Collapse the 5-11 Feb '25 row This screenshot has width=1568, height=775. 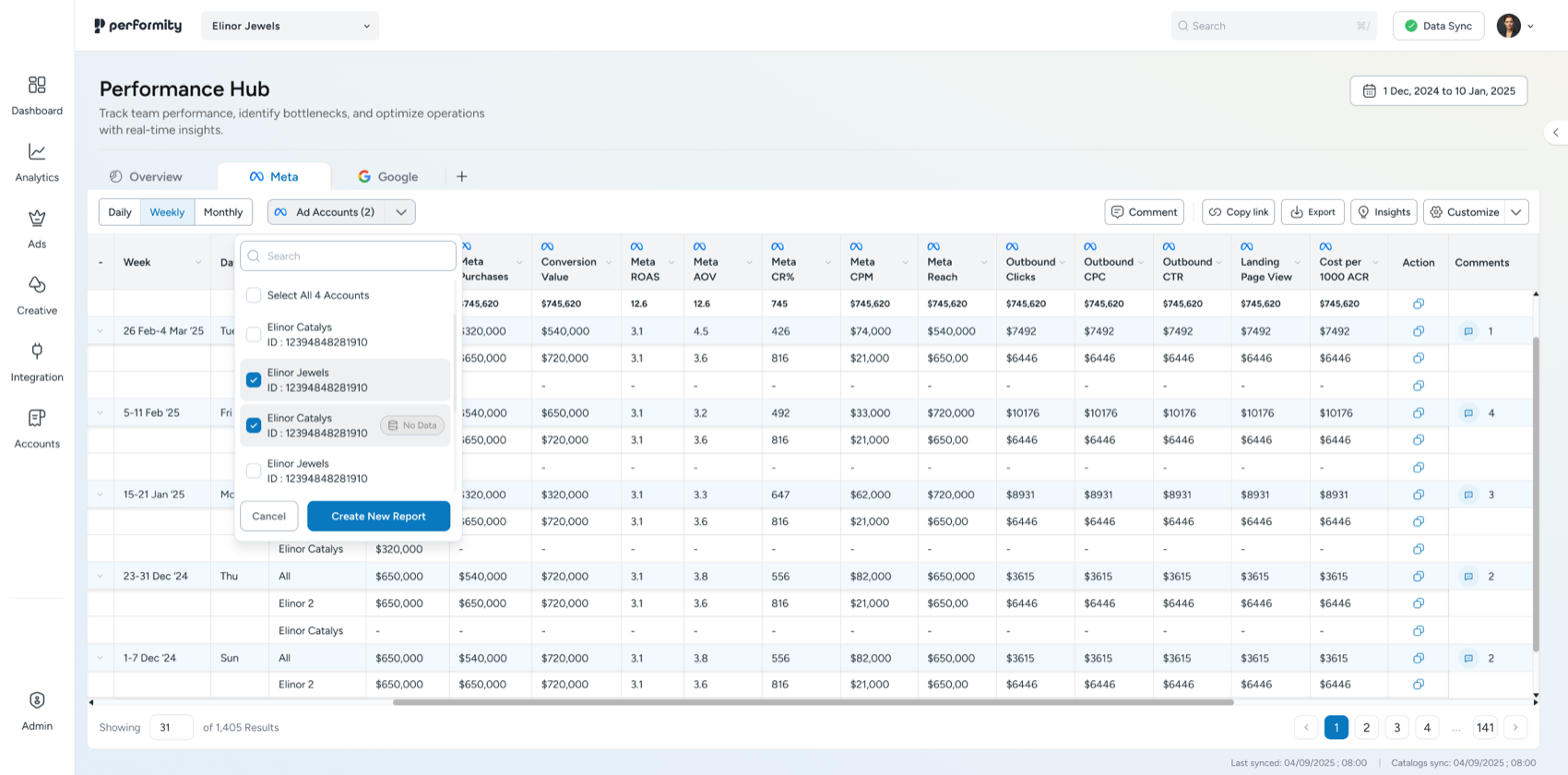click(x=101, y=412)
